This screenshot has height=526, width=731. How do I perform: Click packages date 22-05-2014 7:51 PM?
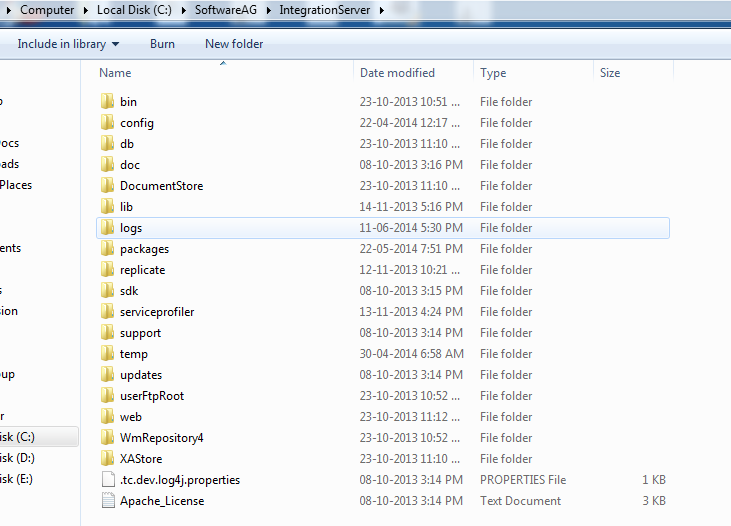[411, 249]
